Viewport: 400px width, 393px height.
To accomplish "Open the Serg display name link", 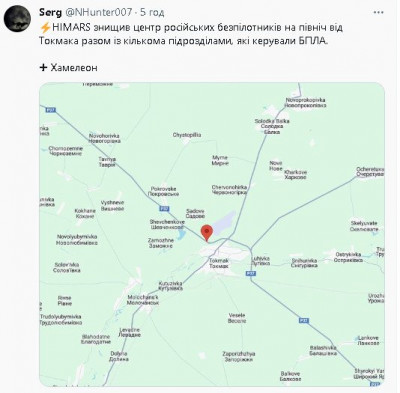I will 50,13.
